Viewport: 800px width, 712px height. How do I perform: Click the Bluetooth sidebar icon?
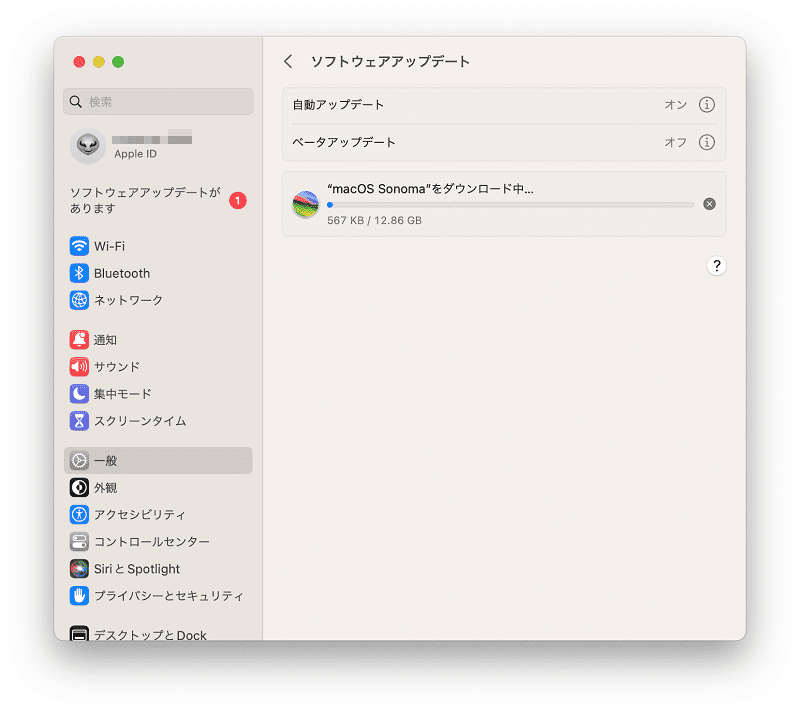click(79, 273)
